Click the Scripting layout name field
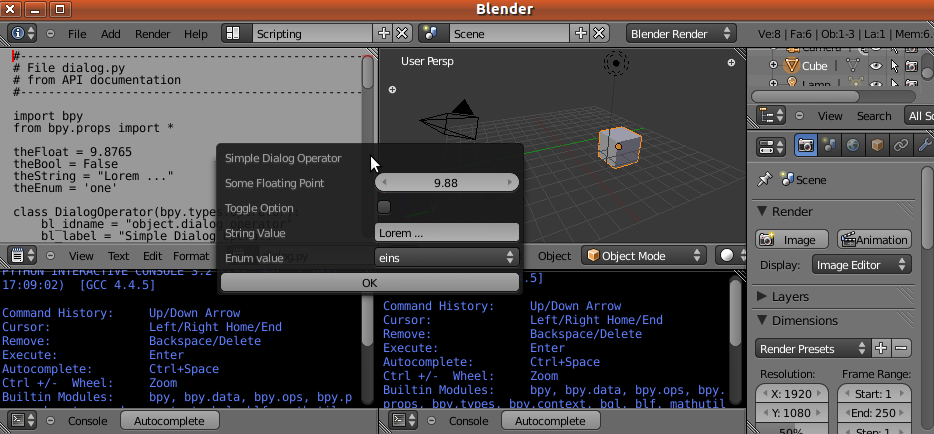Viewport: 934px width, 434px height. pos(313,34)
